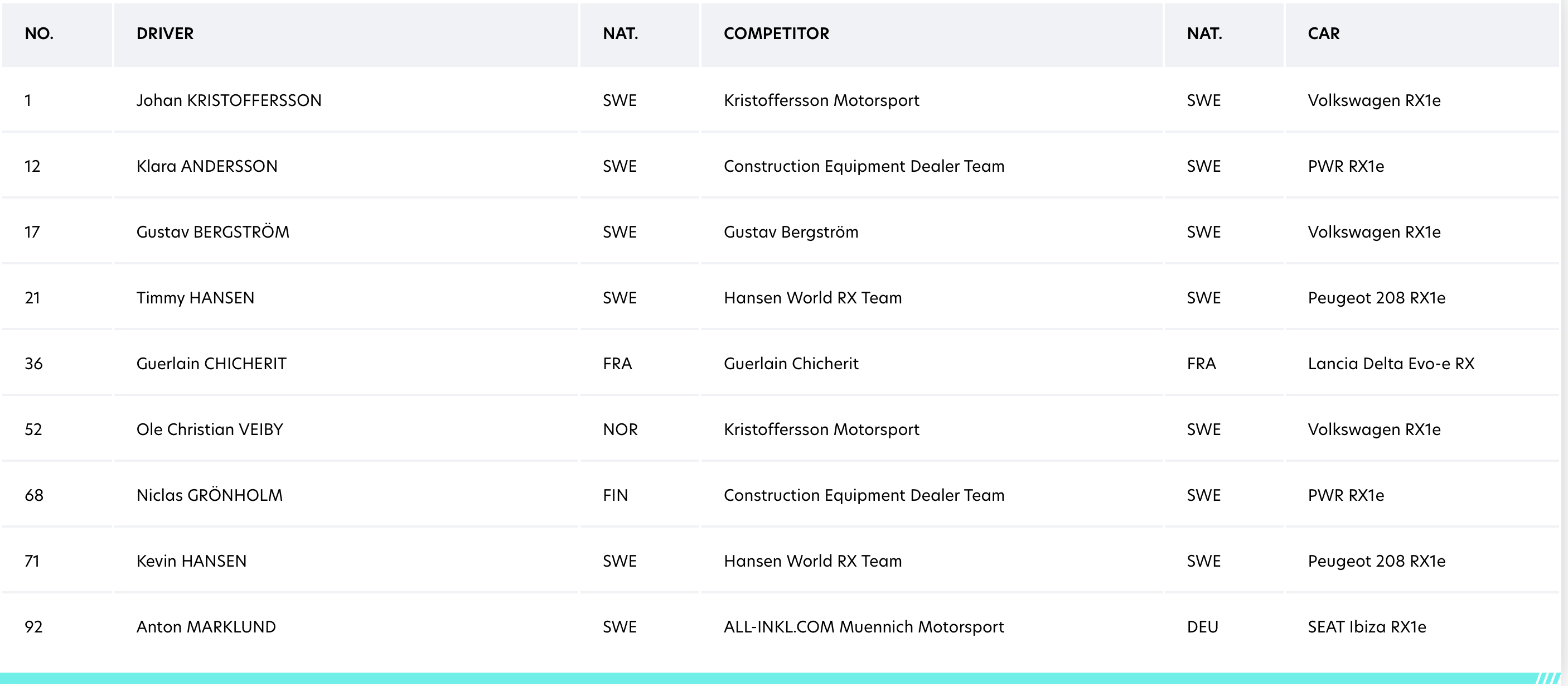Screen dimensions: 1568x686
Task: Click PWR RX1e in GRÖNHOLM row
Action: (x=1346, y=495)
